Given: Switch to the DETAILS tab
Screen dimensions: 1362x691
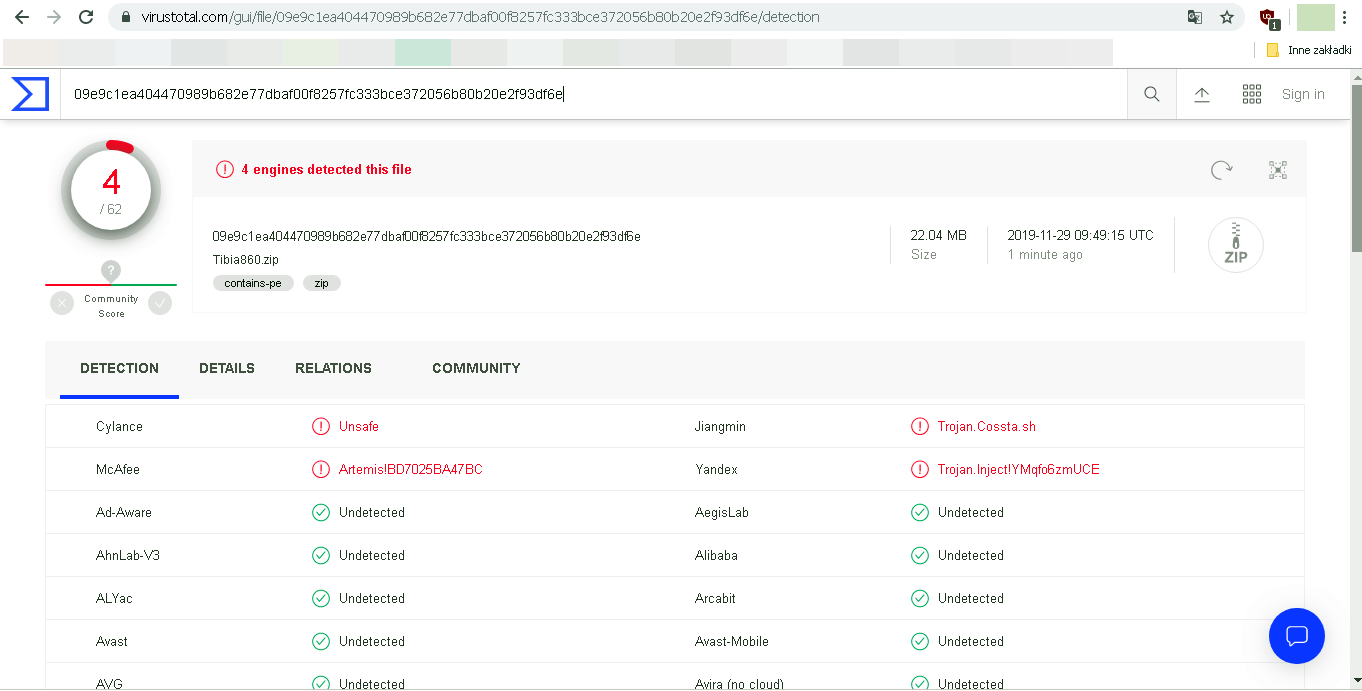Looking at the screenshot, I should 227,368.
